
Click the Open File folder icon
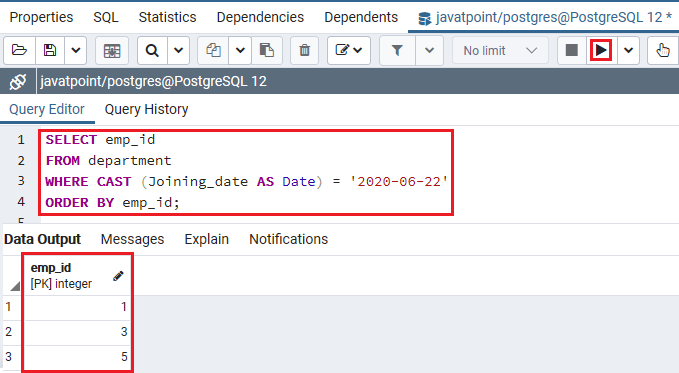point(19,50)
